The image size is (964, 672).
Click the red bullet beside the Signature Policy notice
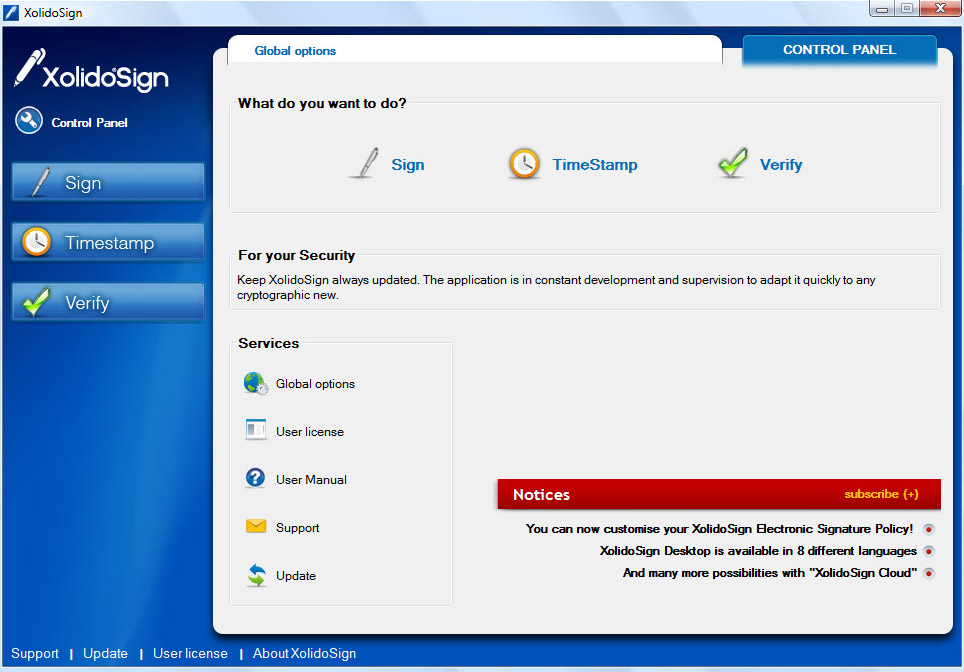(929, 529)
